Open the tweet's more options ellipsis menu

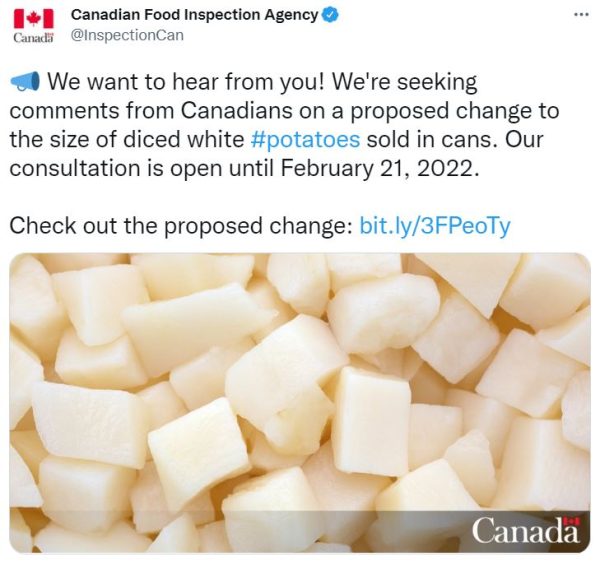(x=581, y=15)
